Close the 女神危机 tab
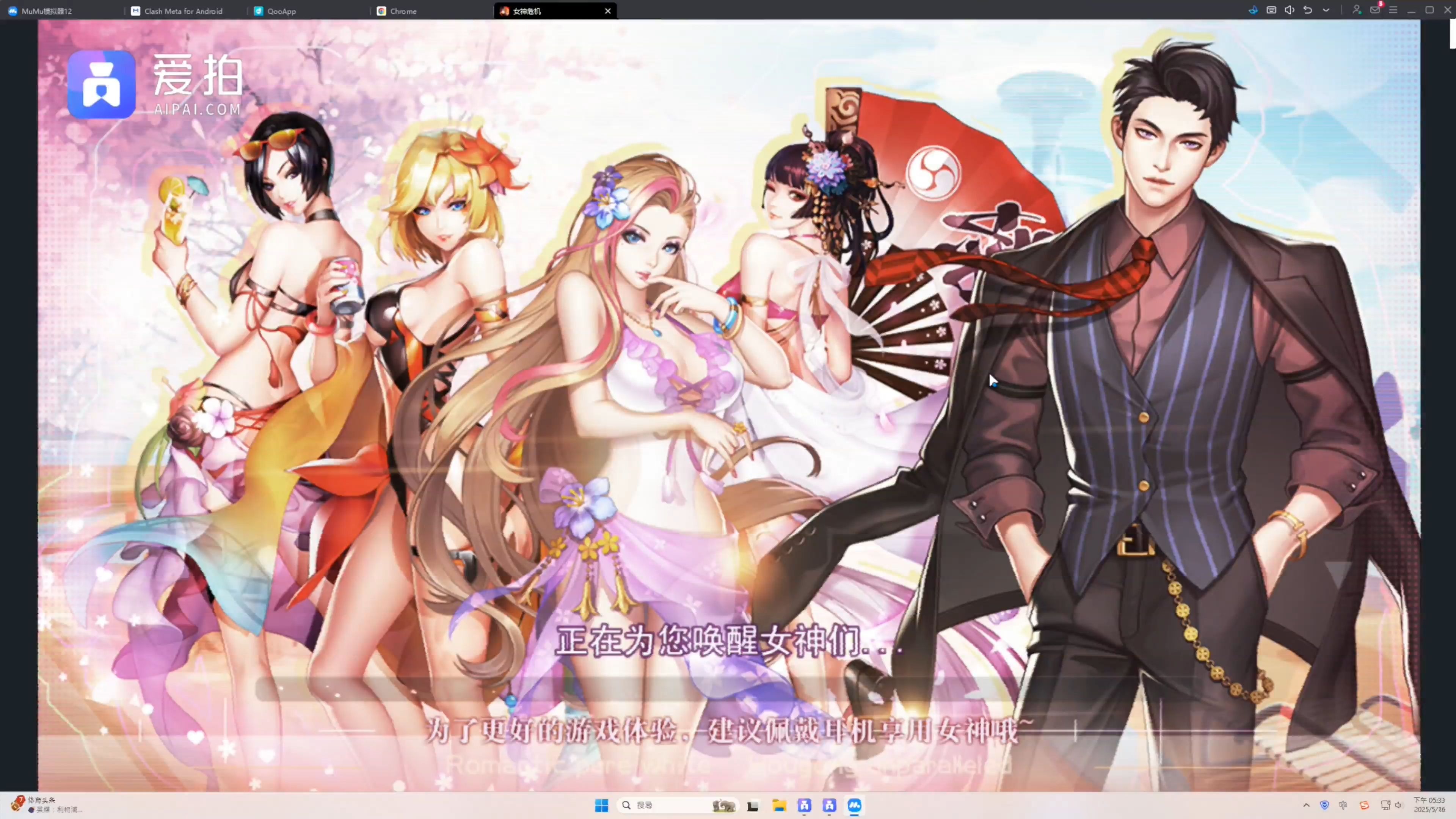 tap(607, 11)
